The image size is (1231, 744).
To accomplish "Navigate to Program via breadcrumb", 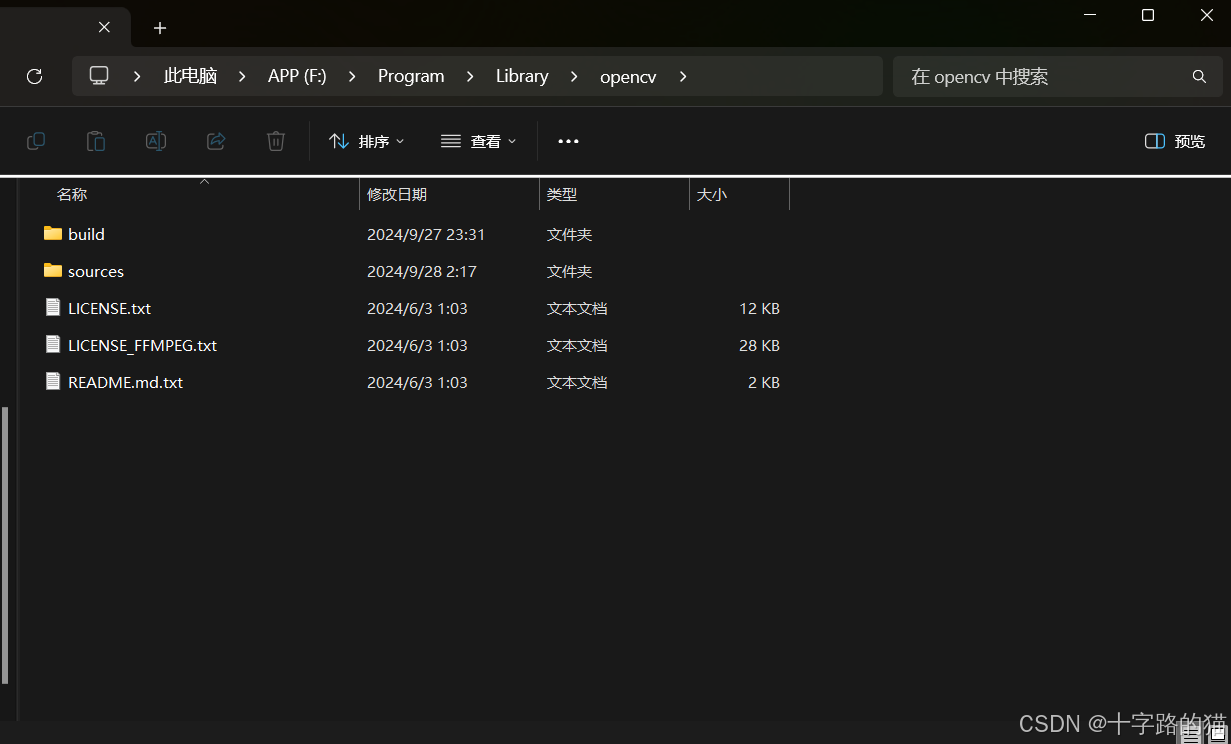I will pos(410,76).
